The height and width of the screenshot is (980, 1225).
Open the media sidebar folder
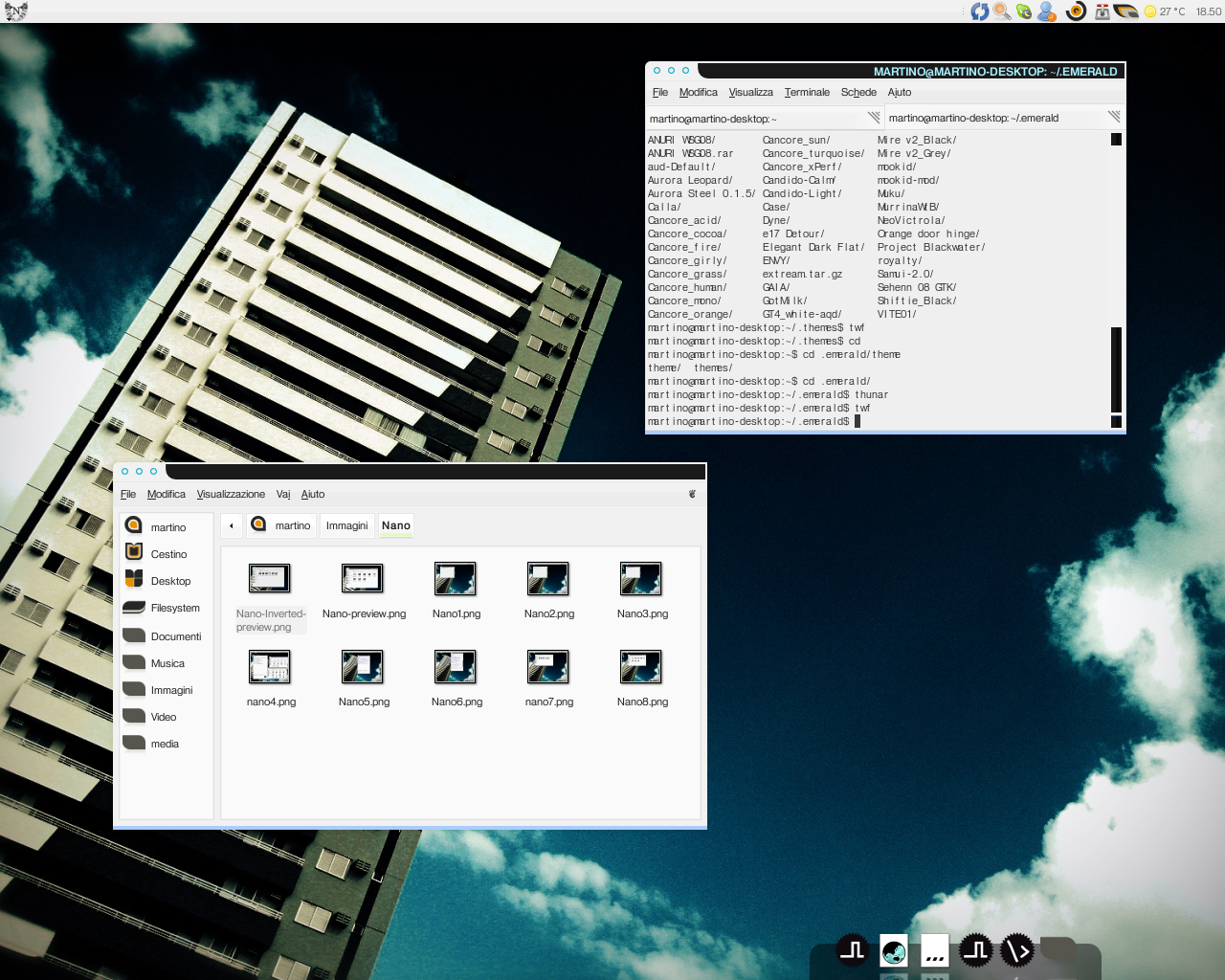click(x=167, y=743)
